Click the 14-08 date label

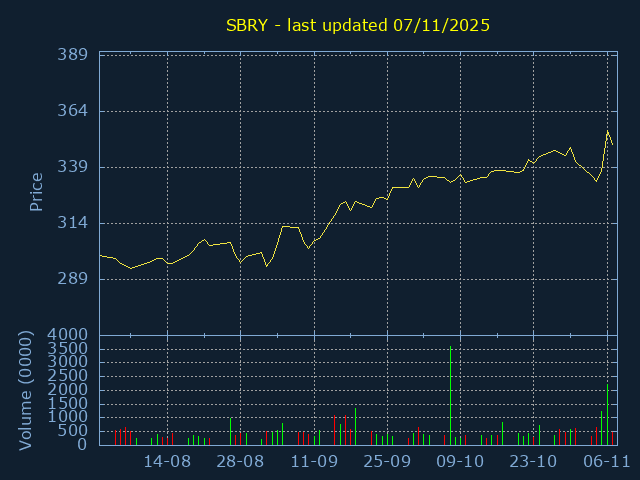[x=167, y=462]
